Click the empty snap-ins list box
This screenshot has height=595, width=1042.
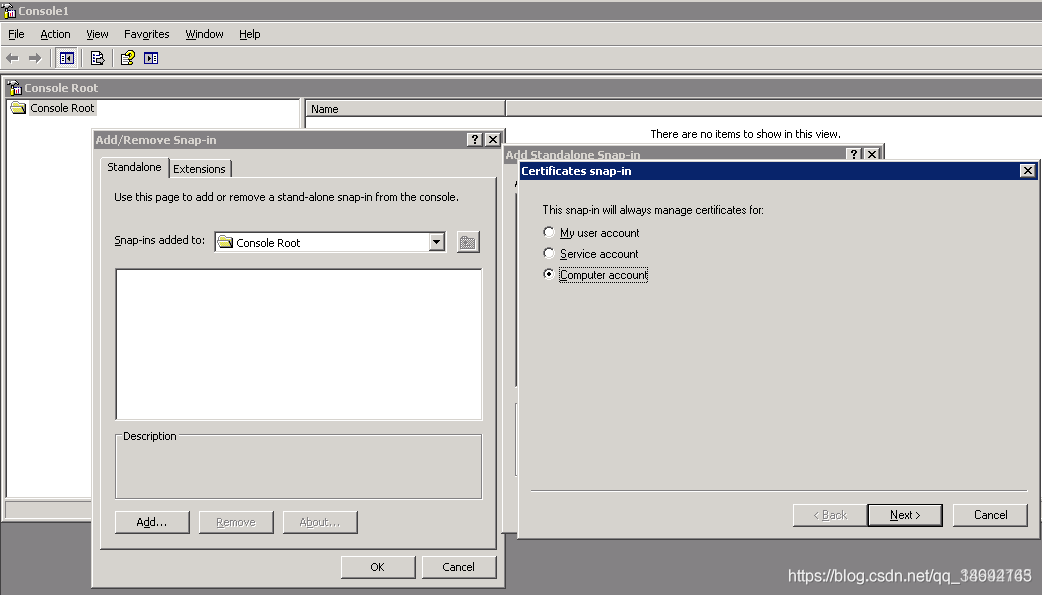298,344
